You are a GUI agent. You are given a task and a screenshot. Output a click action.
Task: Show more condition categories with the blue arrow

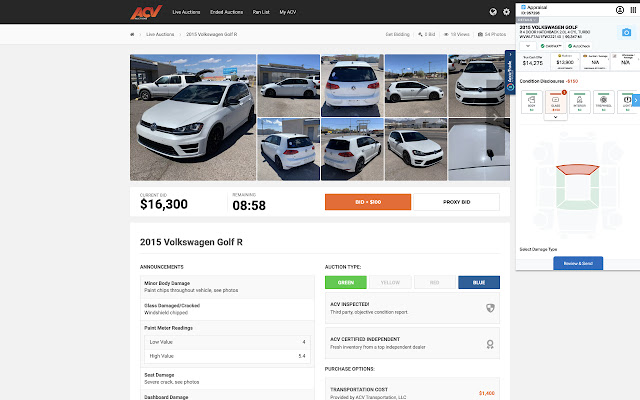point(636,100)
